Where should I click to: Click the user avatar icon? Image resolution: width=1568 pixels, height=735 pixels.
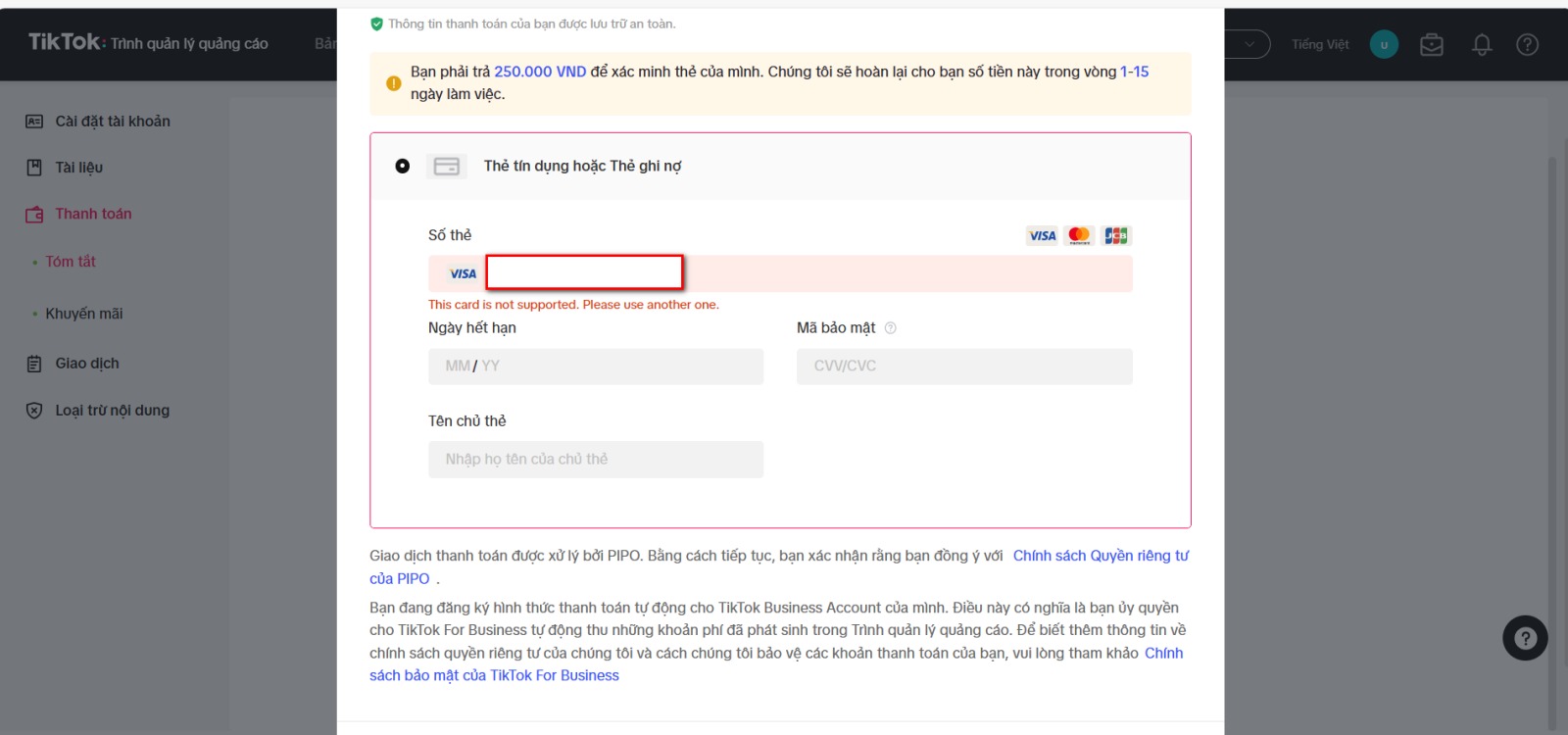(x=1384, y=44)
